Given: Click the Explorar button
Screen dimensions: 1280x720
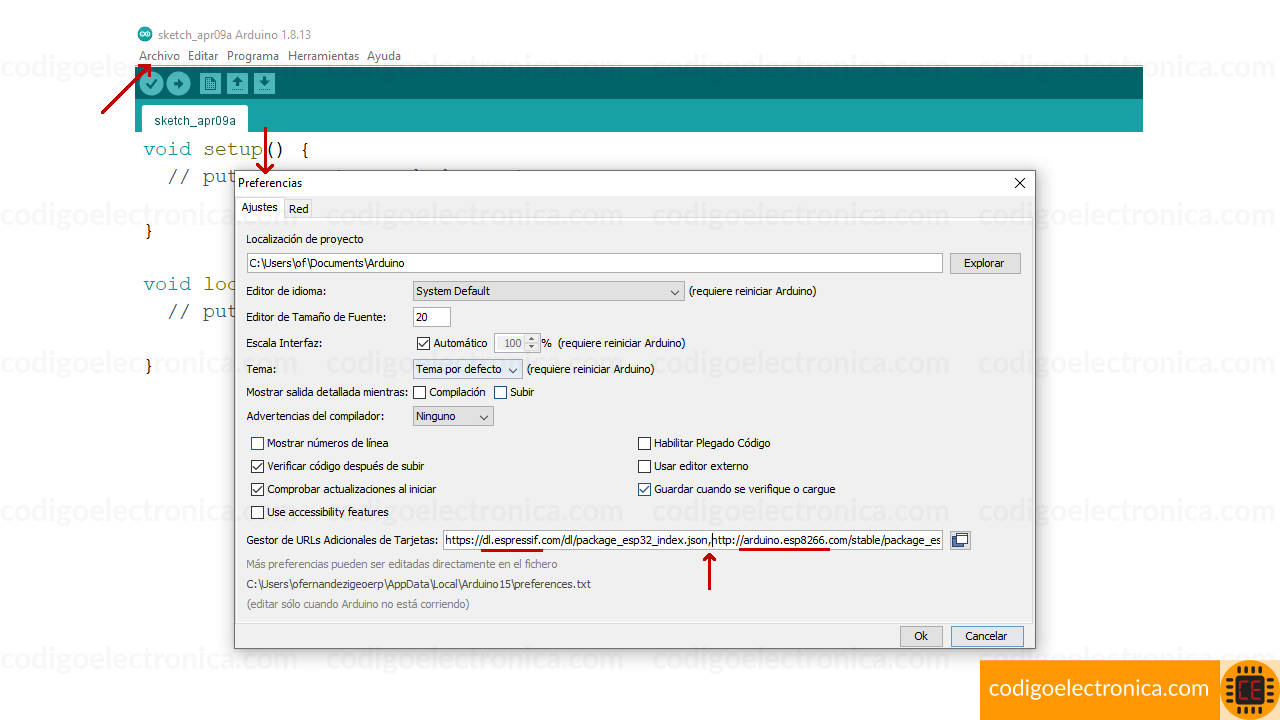Looking at the screenshot, I should pyautogui.click(x=985, y=263).
